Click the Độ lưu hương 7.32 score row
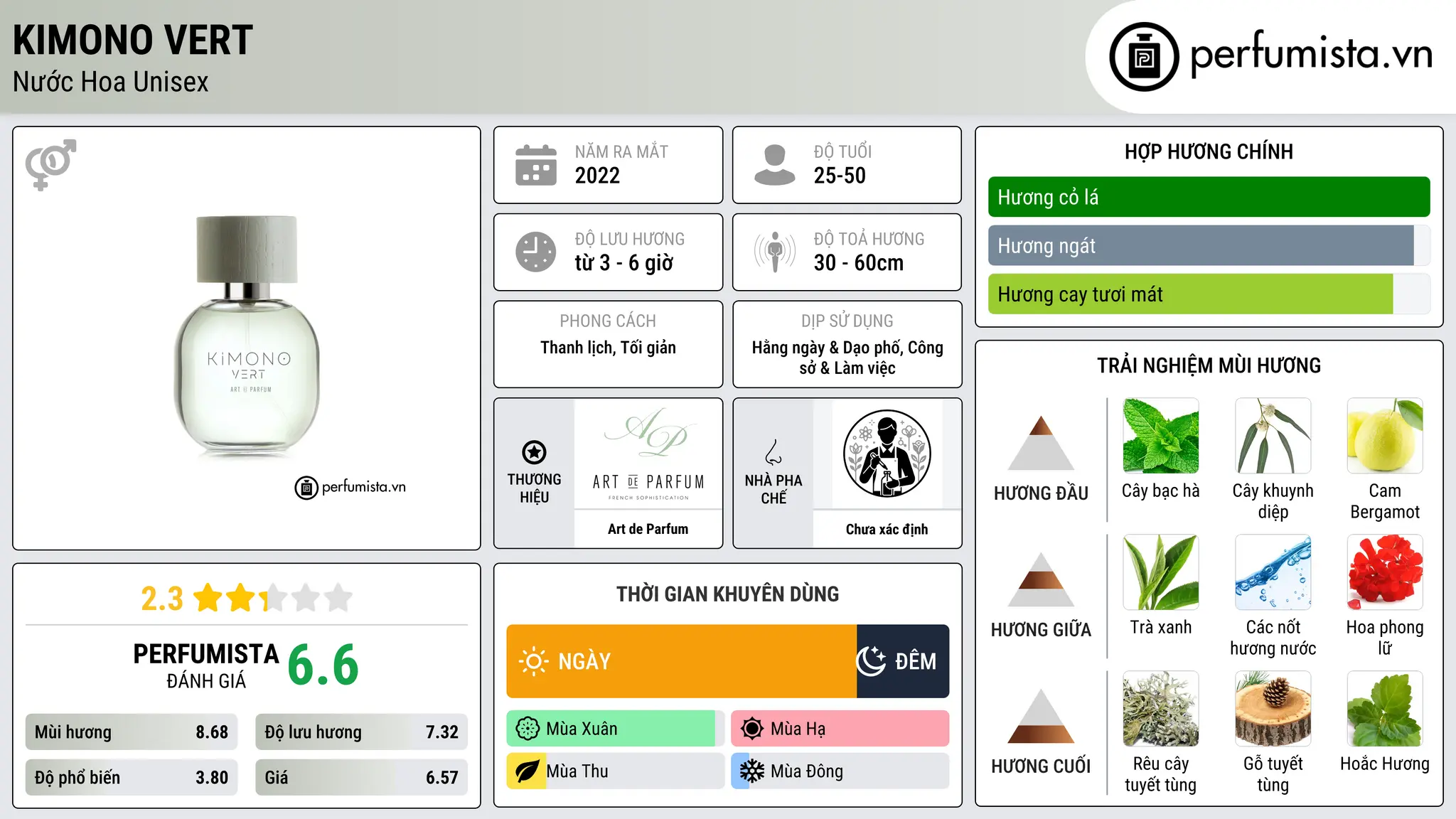Viewport: 1456px width, 819px height. pos(361,732)
